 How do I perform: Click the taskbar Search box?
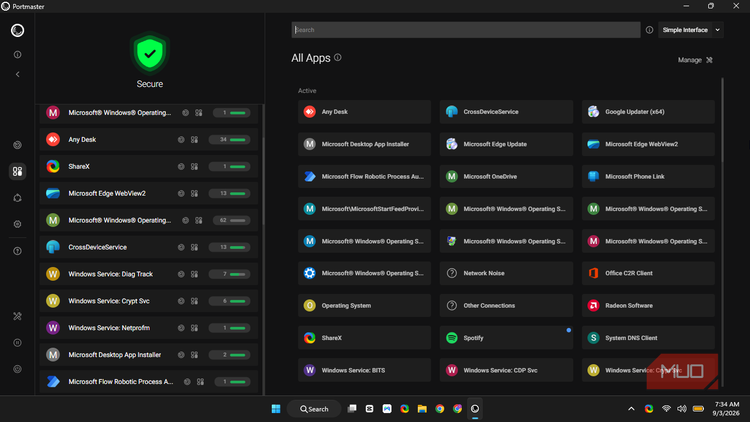pos(314,409)
